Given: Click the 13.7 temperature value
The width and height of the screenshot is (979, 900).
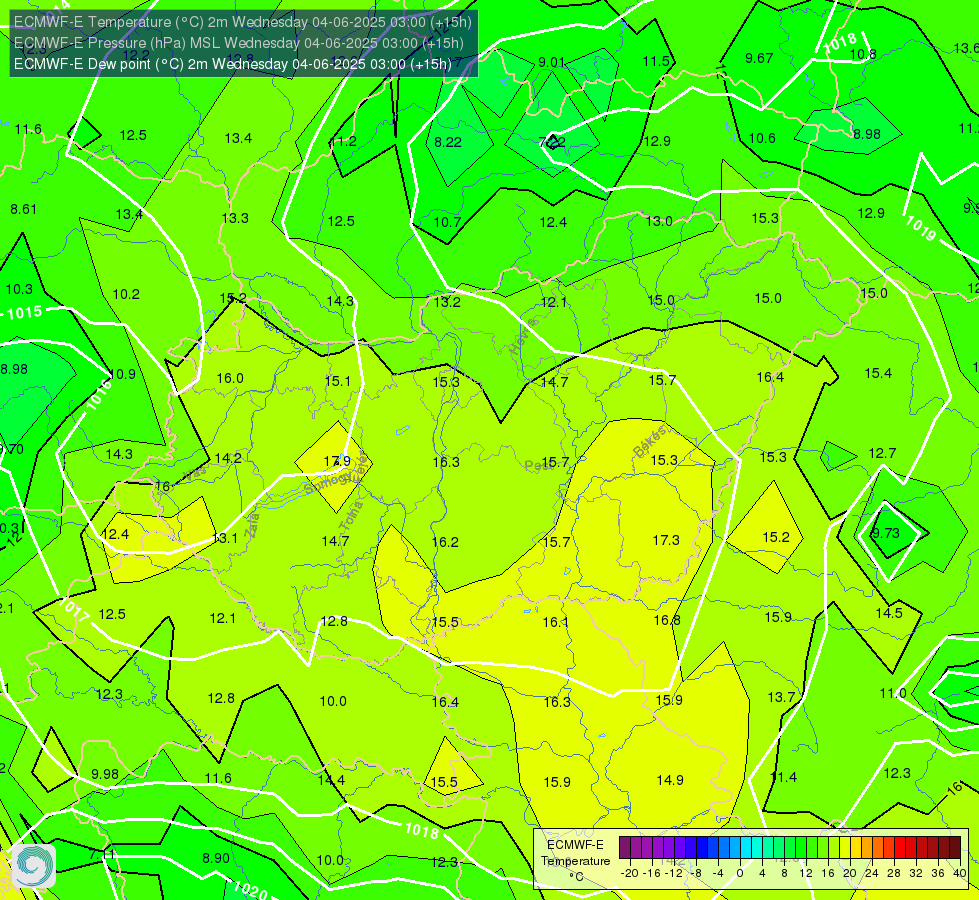Looking at the screenshot, I should [x=780, y=697].
